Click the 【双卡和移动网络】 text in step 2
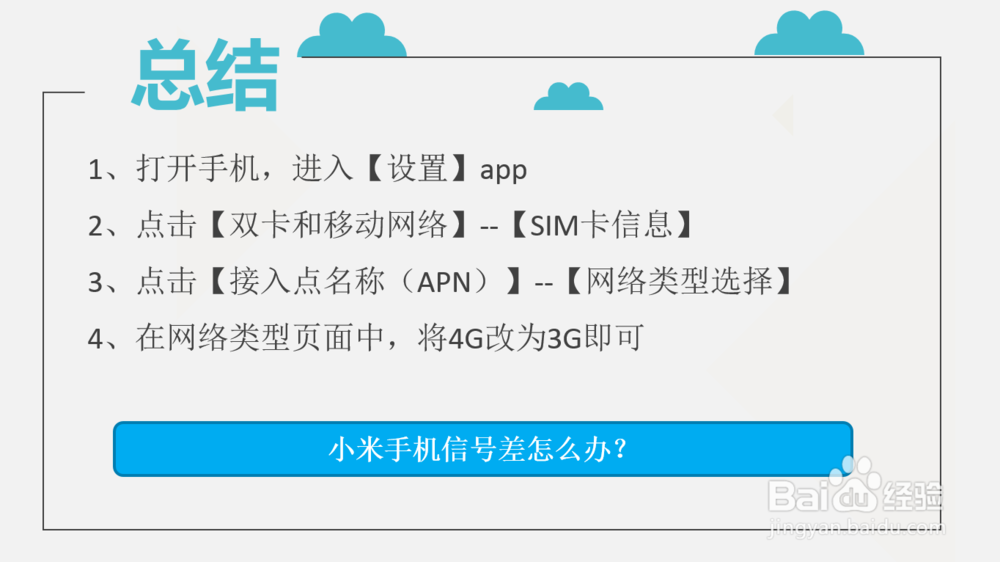This screenshot has height=562, width=1000. coord(338,226)
